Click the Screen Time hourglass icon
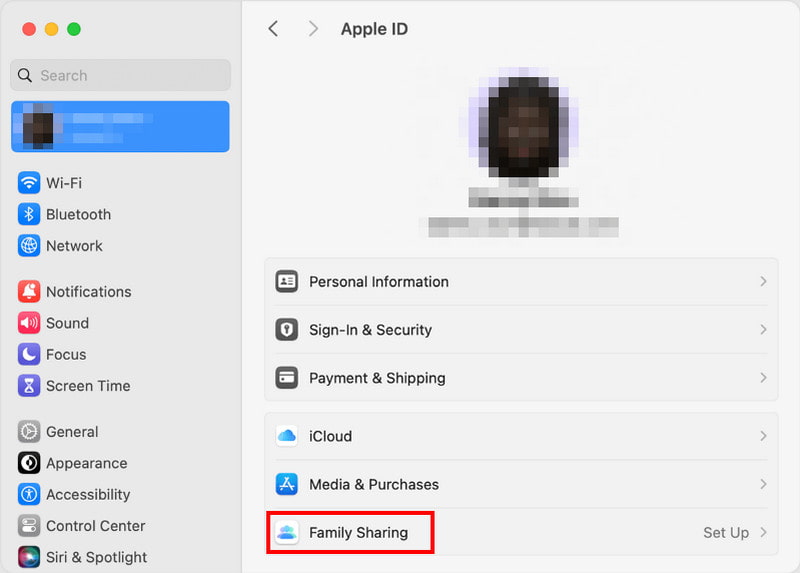This screenshot has width=800, height=573. click(x=29, y=386)
